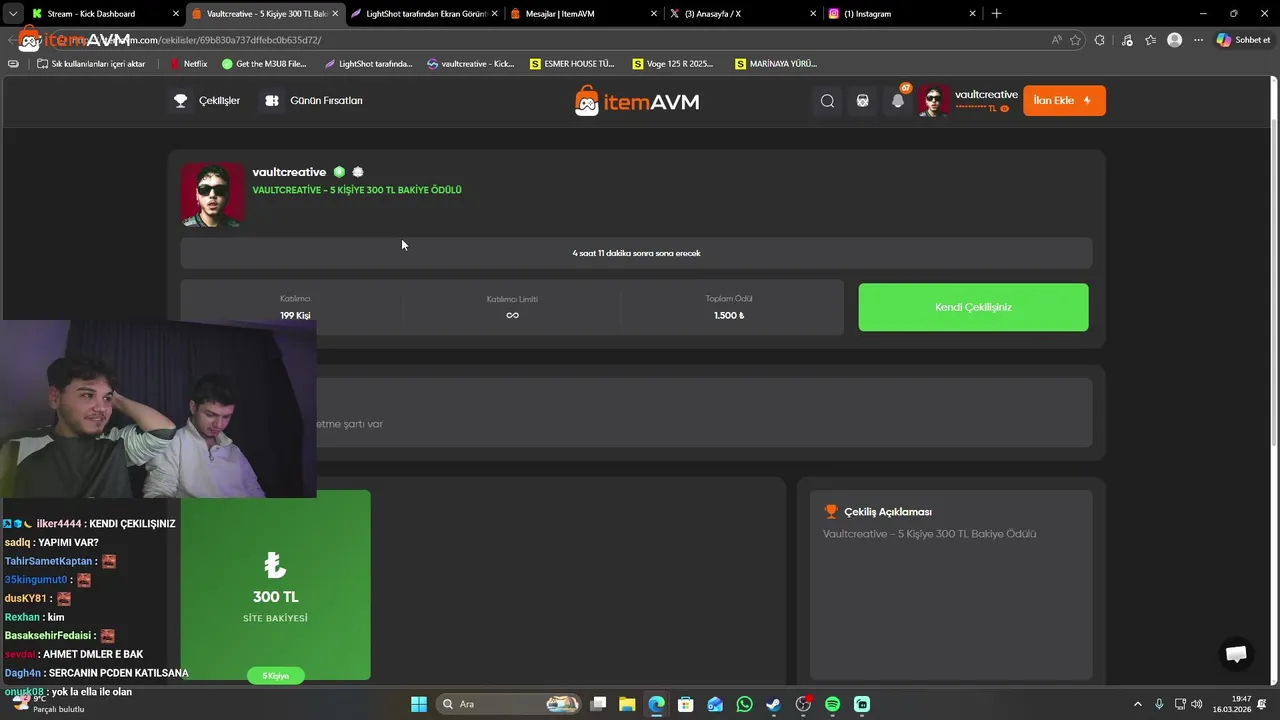This screenshot has width=1280, height=720.
Task: Open ESMER HOUSE TÜ bookmark
Action: coord(572,63)
